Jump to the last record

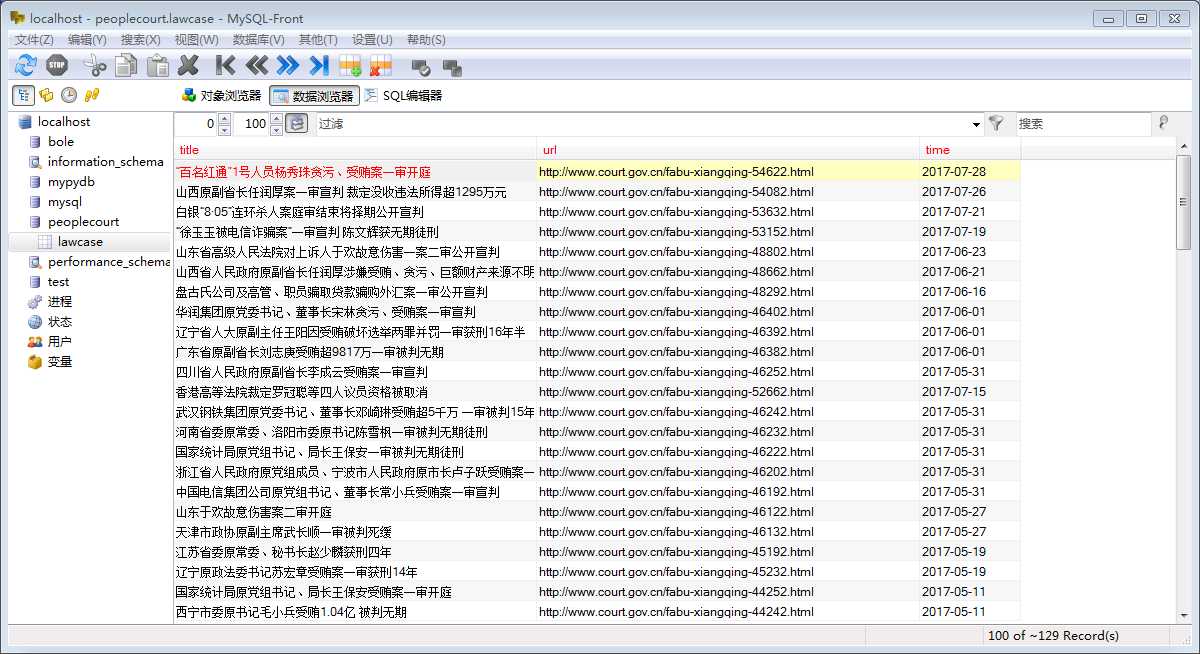(x=319, y=66)
